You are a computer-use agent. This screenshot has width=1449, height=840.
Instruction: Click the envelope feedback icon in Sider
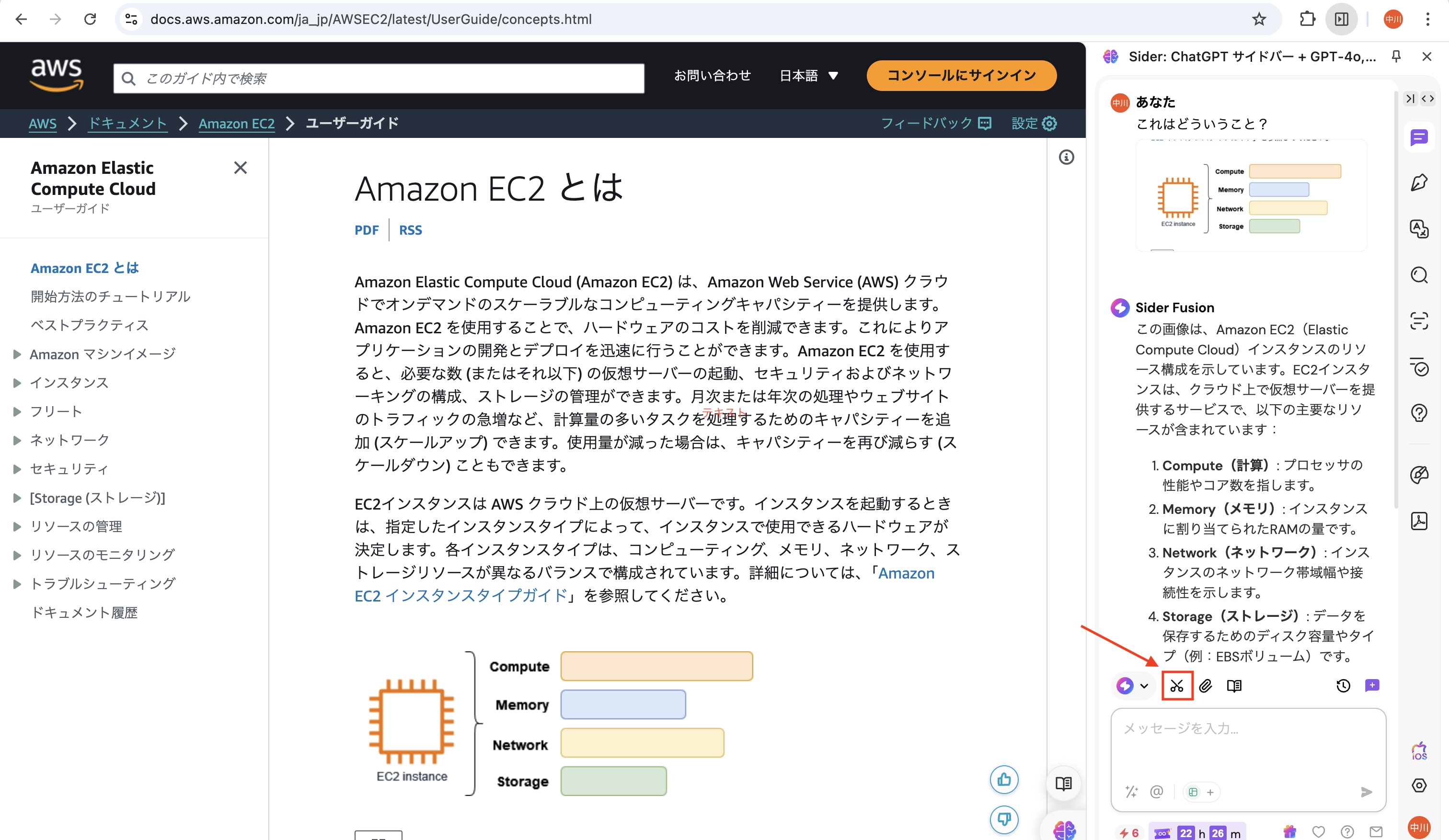(1376, 831)
